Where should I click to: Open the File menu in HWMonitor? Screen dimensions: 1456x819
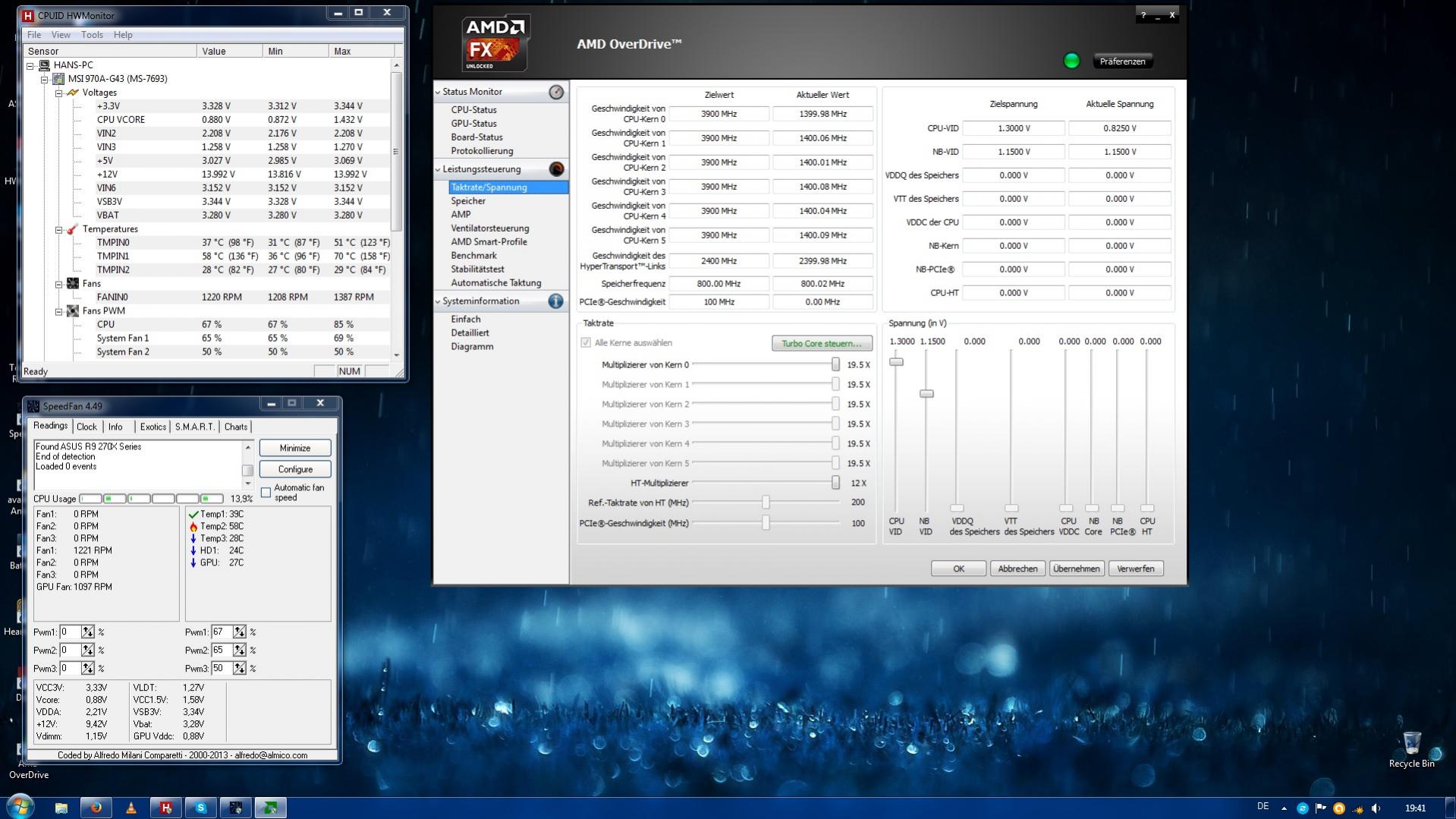[34, 35]
